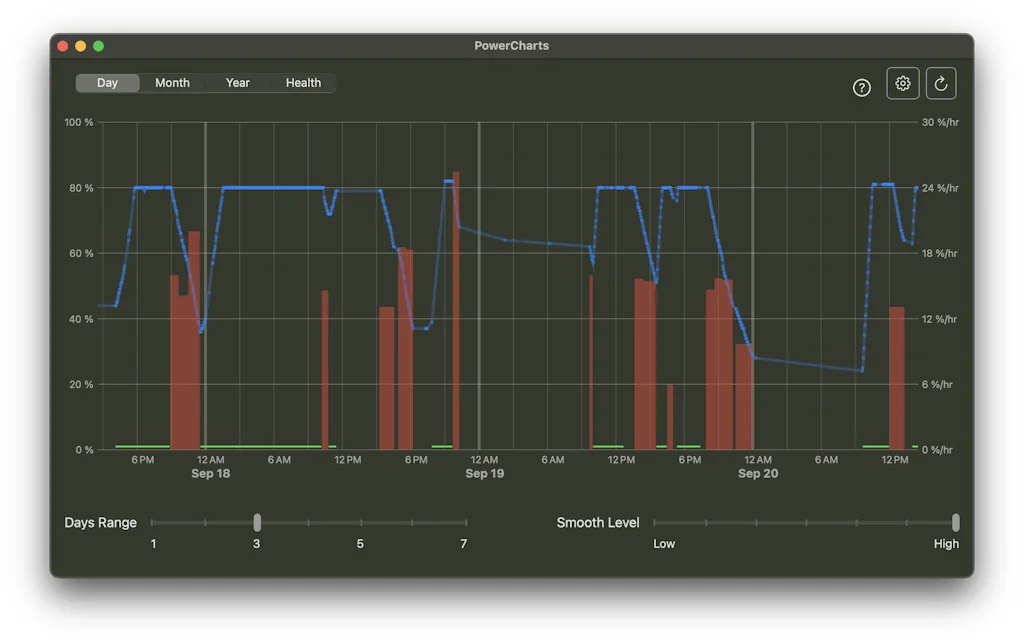Click the Sep 20 date label
The image size is (1024, 644).
click(758, 473)
